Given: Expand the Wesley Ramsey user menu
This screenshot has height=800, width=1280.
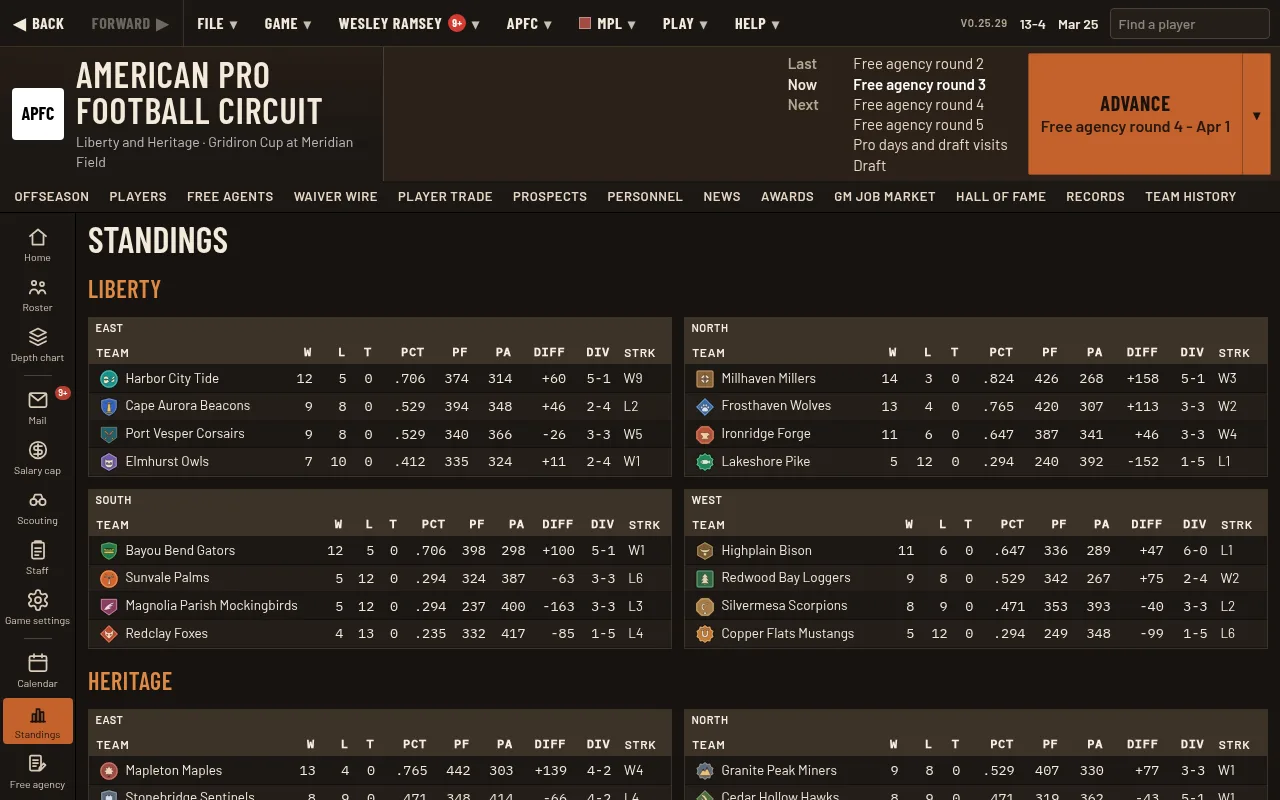Looking at the screenshot, I should tap(409, 24).
